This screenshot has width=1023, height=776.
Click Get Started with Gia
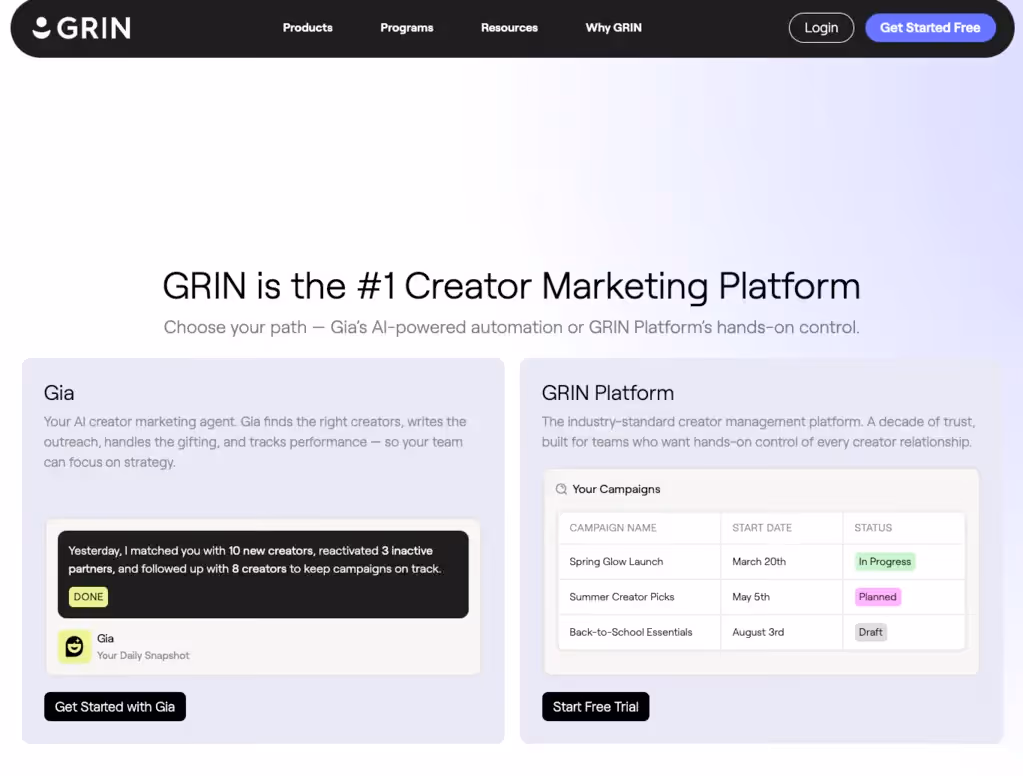click(114, 706)
